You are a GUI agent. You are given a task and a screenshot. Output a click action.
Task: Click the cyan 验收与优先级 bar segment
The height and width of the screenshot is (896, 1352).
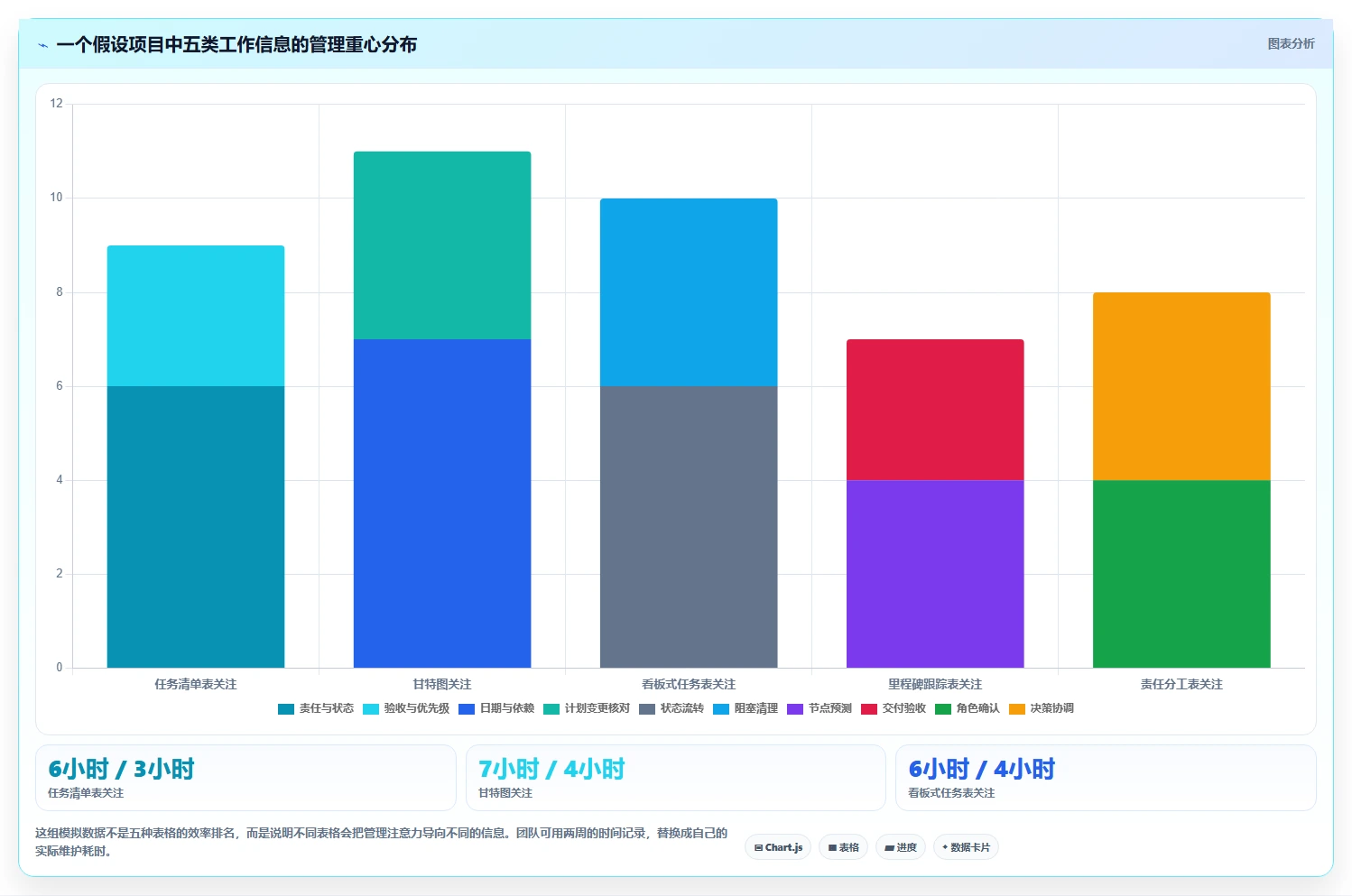click(196, 316)
